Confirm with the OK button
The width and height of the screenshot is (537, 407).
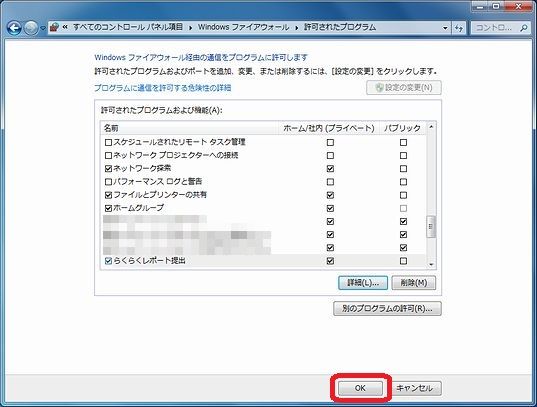click(360, 388)
